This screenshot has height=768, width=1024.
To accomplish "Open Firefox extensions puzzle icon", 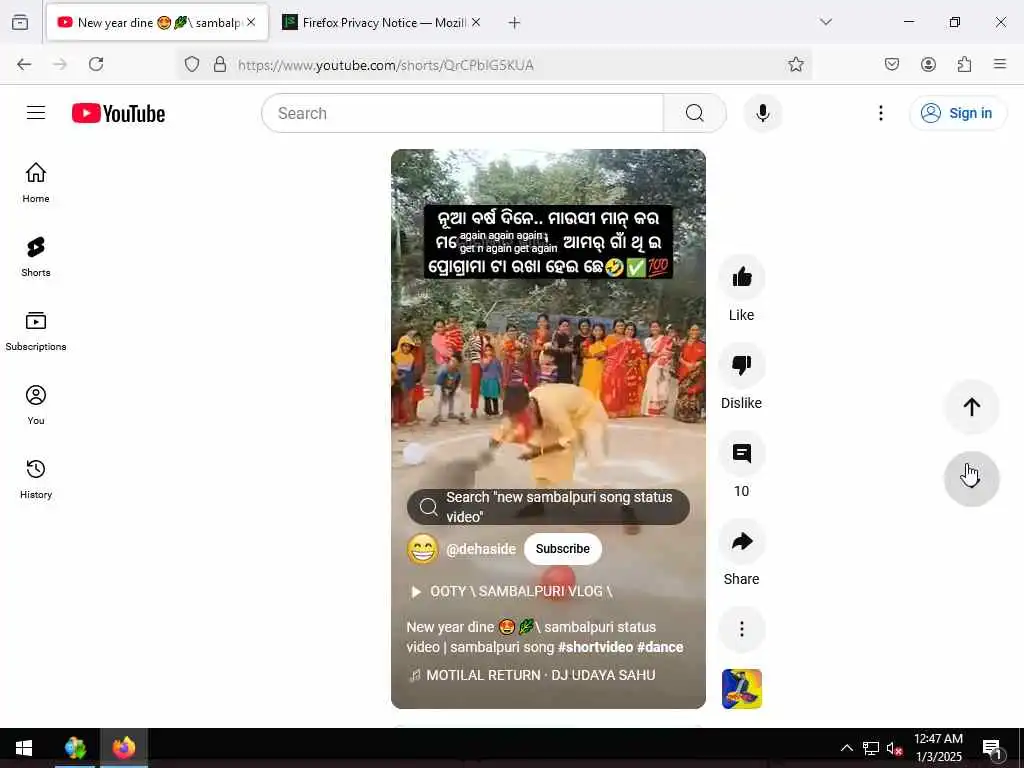I will point(964,64).
